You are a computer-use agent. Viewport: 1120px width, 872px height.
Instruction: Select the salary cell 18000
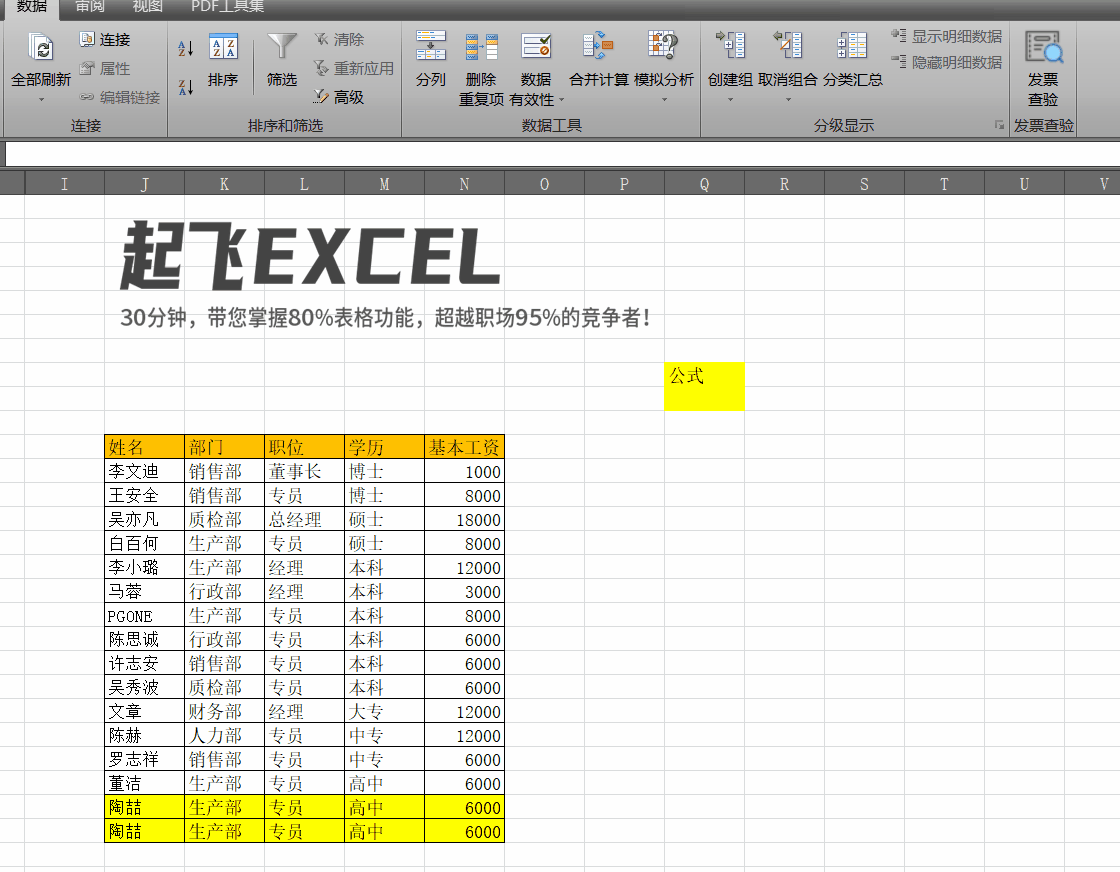coord(464,519)
